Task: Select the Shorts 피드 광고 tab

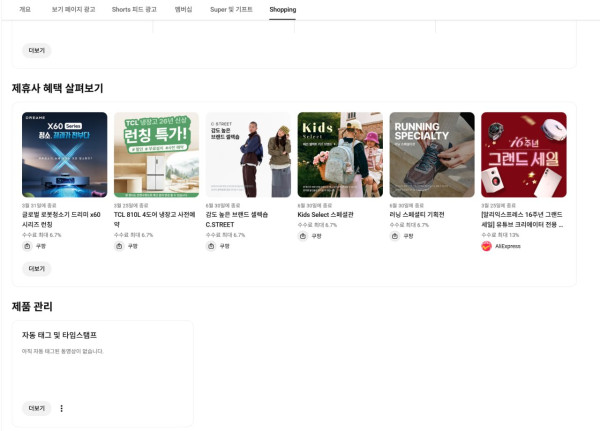Action: point(134,9)
